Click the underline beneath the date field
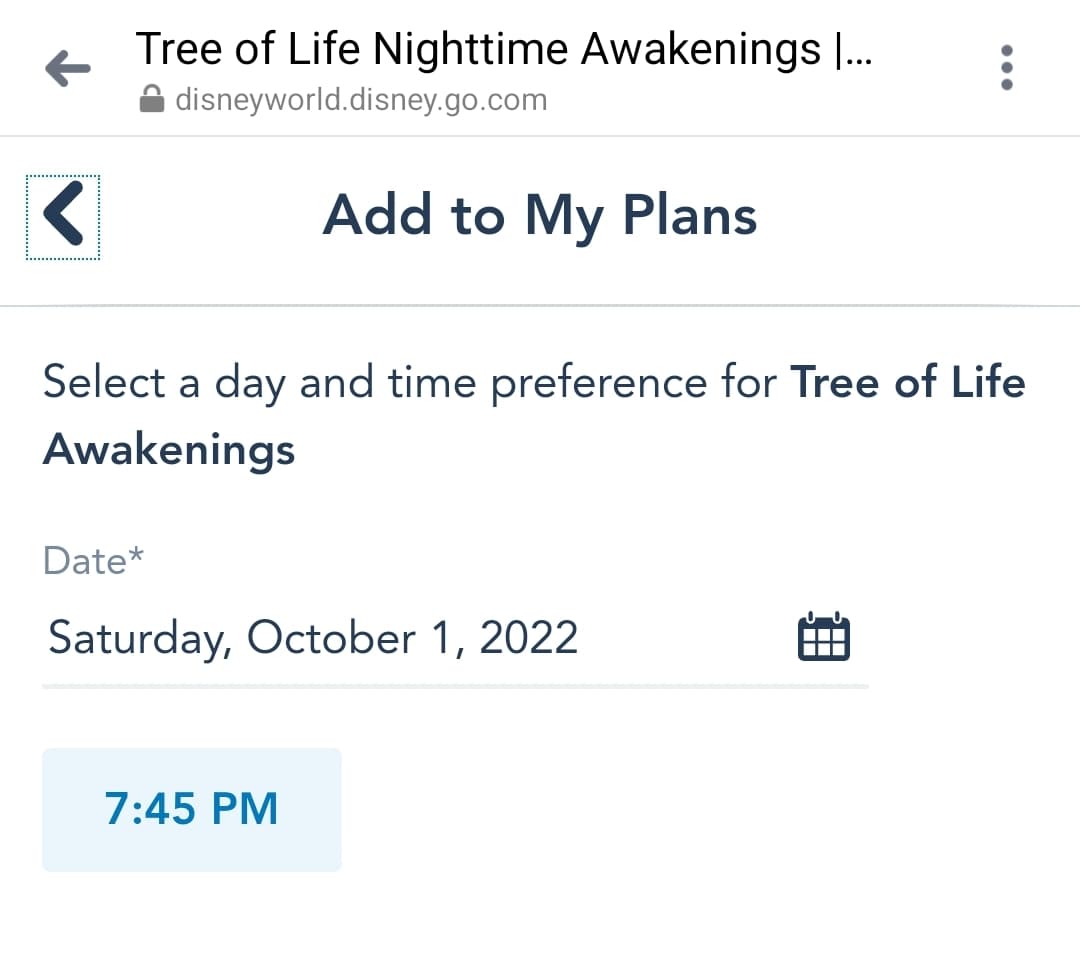The image size is (1080, 964). coord(455,687)
